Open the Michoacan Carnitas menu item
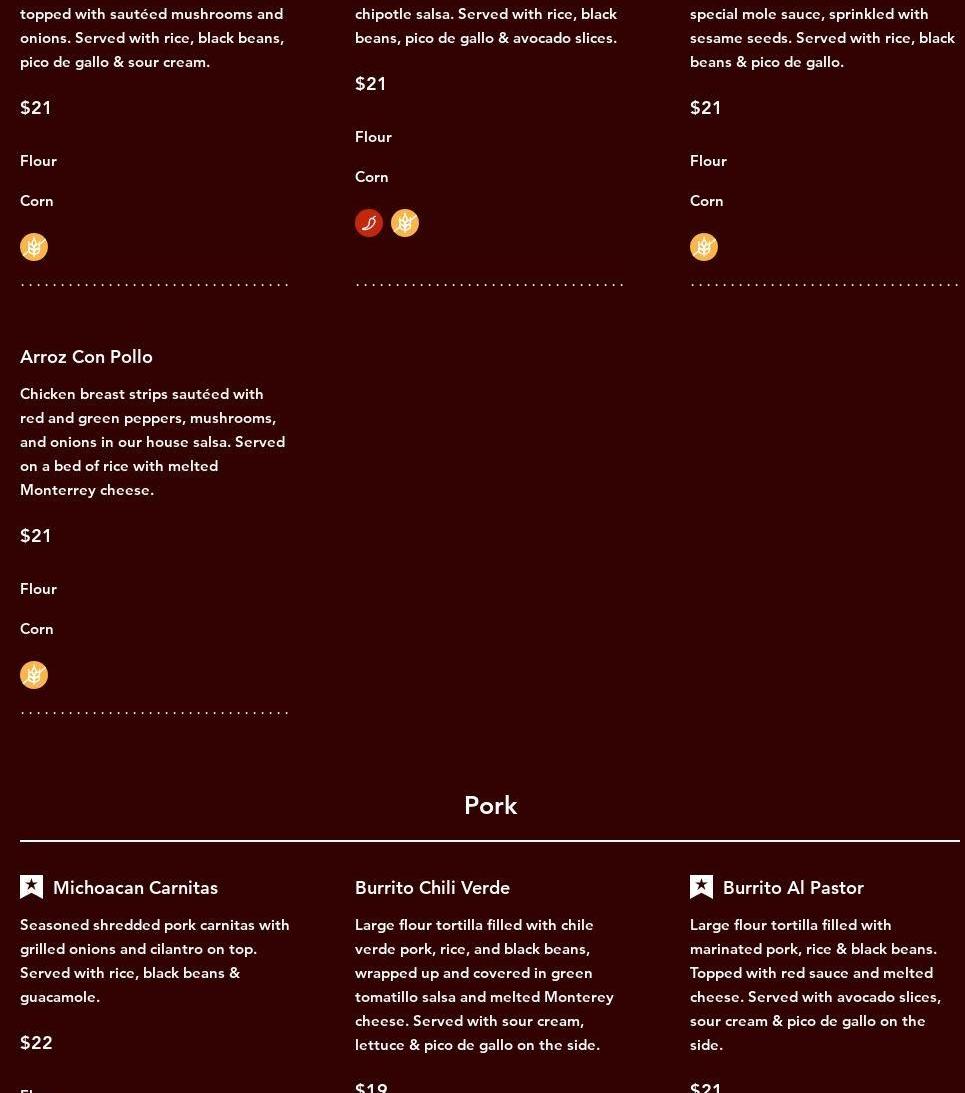965x1093 pixels. pyautogui.click(x=136, y=888)
